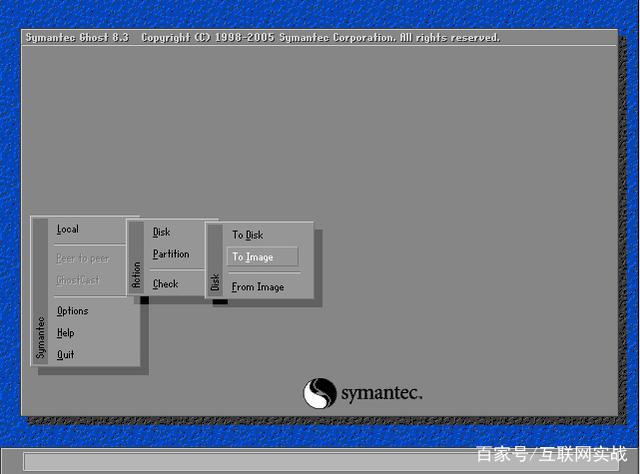Screen dimensions: 640x474
Task: Click the vertical Action submenu sidebar label
Action: (x=136, y=275)
